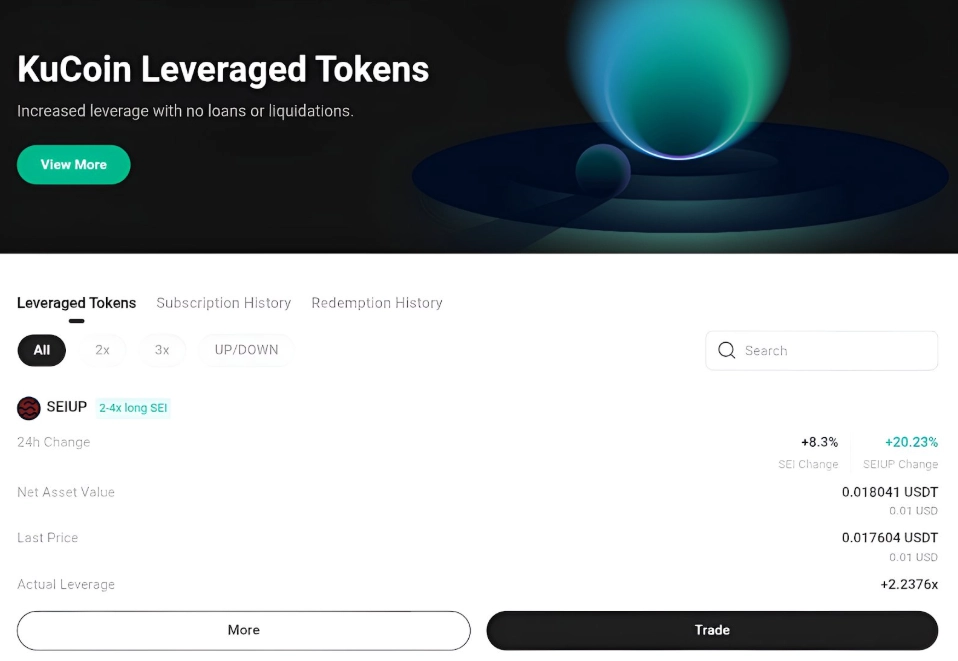
Task: Click the View More button
Action: coord(73,164)
